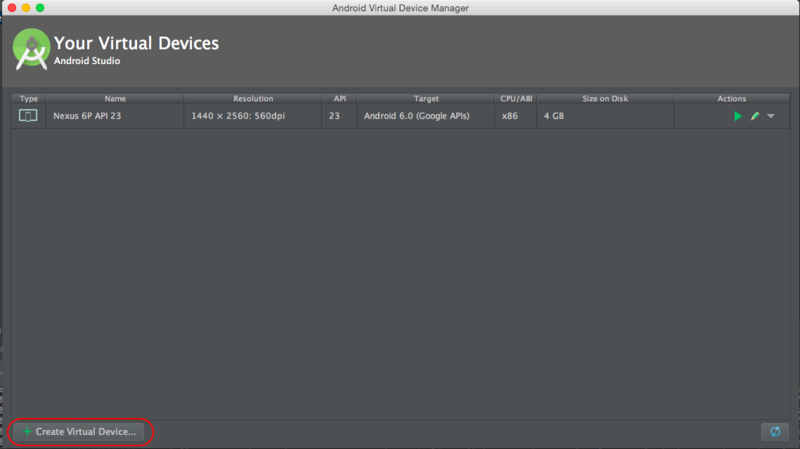Screen dimensions: 800x449
Task: Minimize the AVD Manager window
Action: point(26,8)
